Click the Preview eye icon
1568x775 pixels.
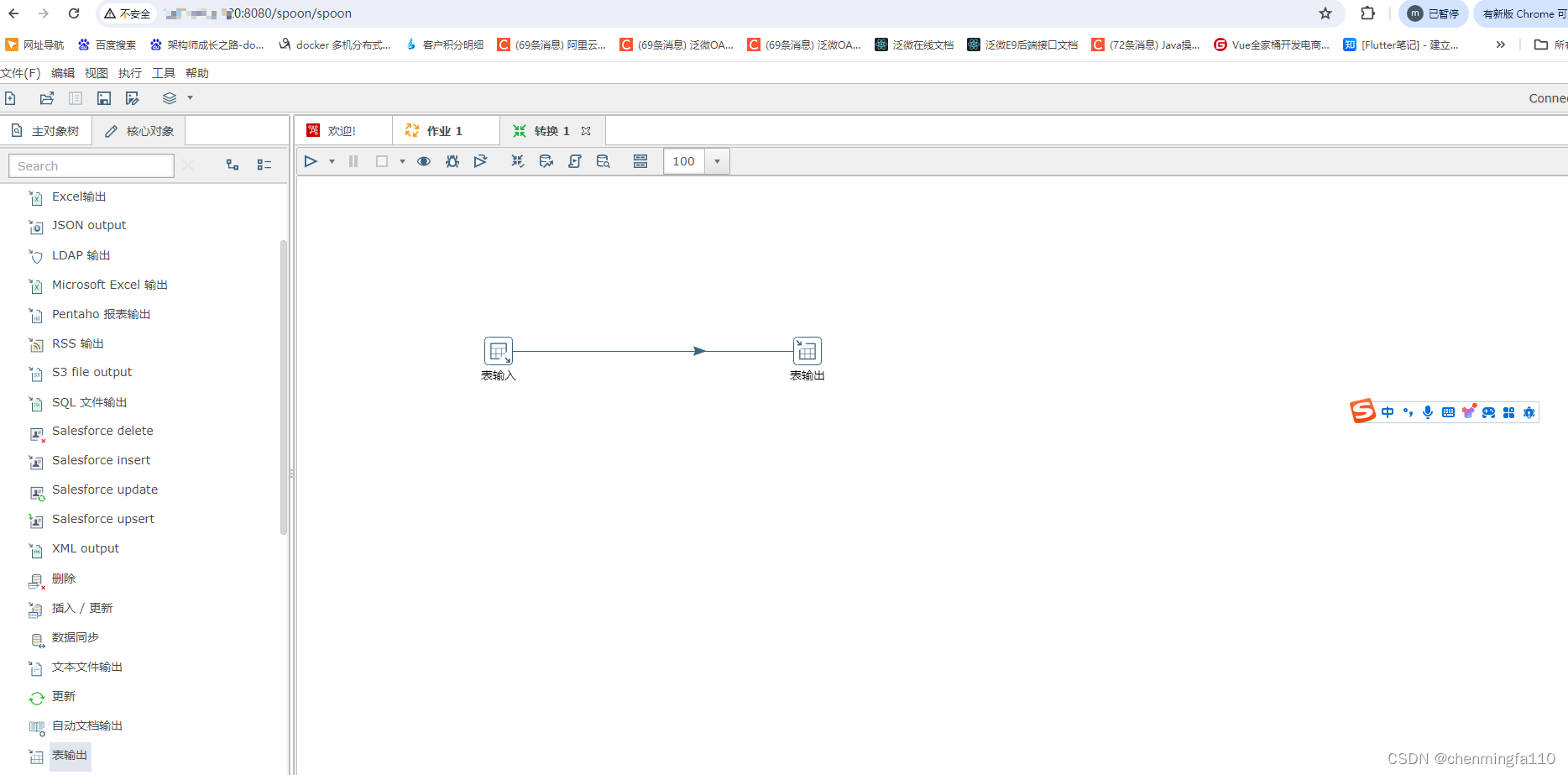point(424,160)
